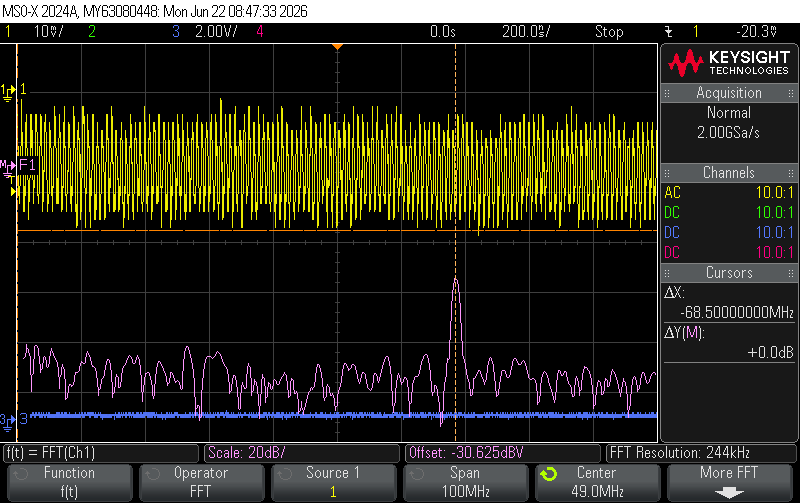Click the FFT Resolution: 244kHz readout
Screen dimensions: 800x503
point(702,453)
